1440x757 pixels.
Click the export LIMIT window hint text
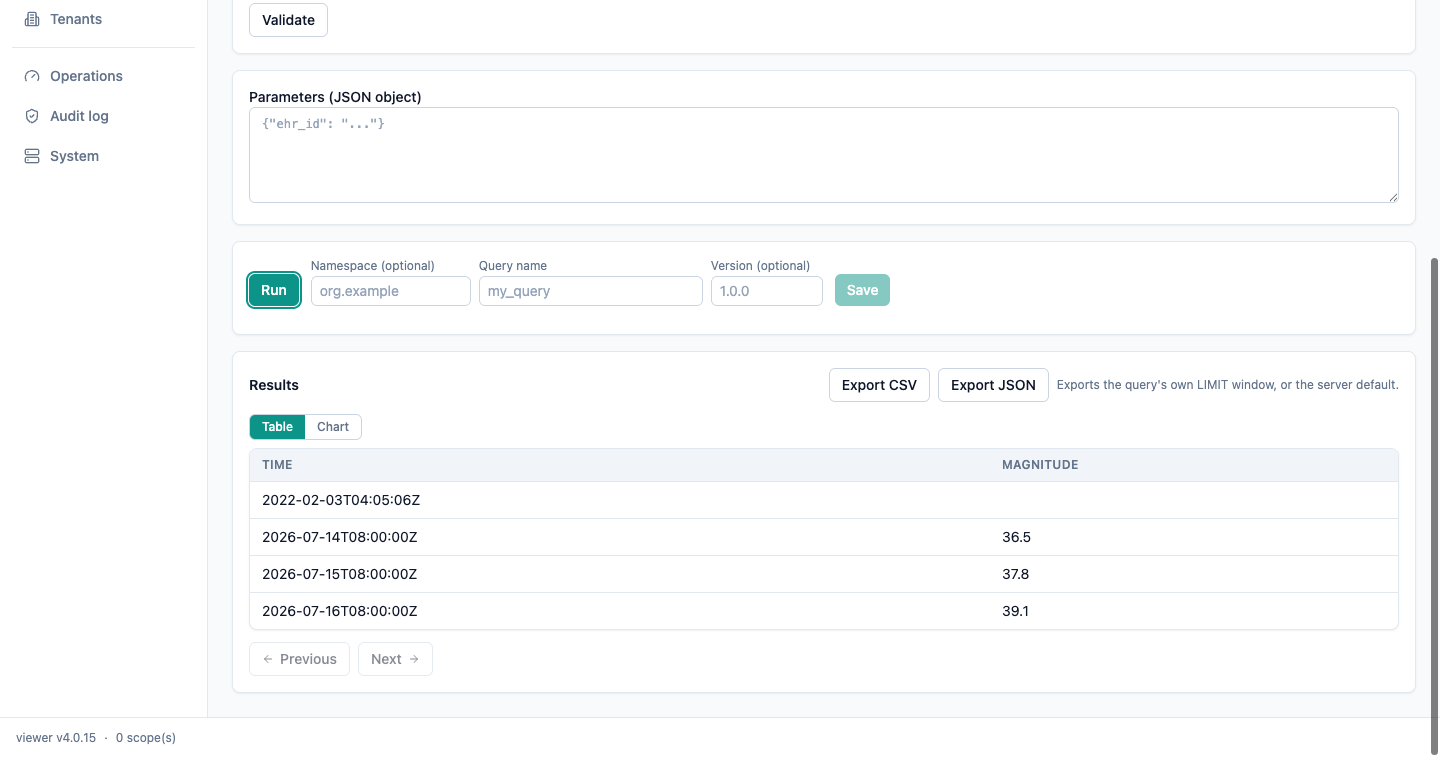(x=1228, y=385)
